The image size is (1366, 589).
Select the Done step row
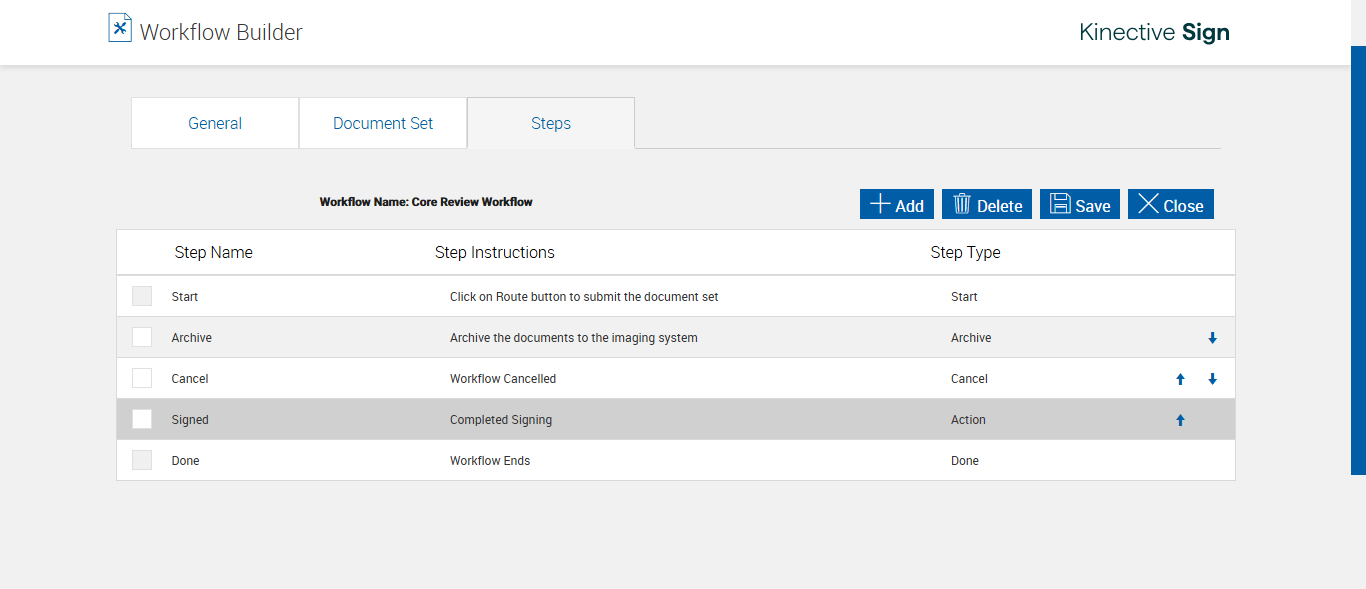pos(490,461)
